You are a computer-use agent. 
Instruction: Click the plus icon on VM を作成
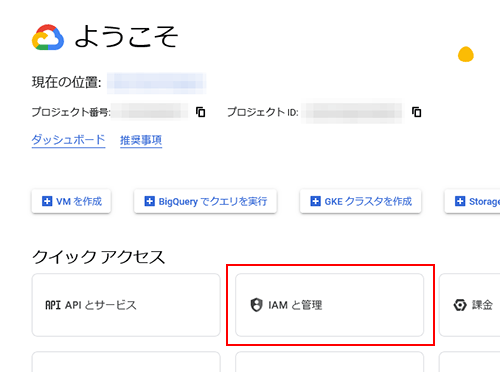pyautogui.click(x=47, y=201)
